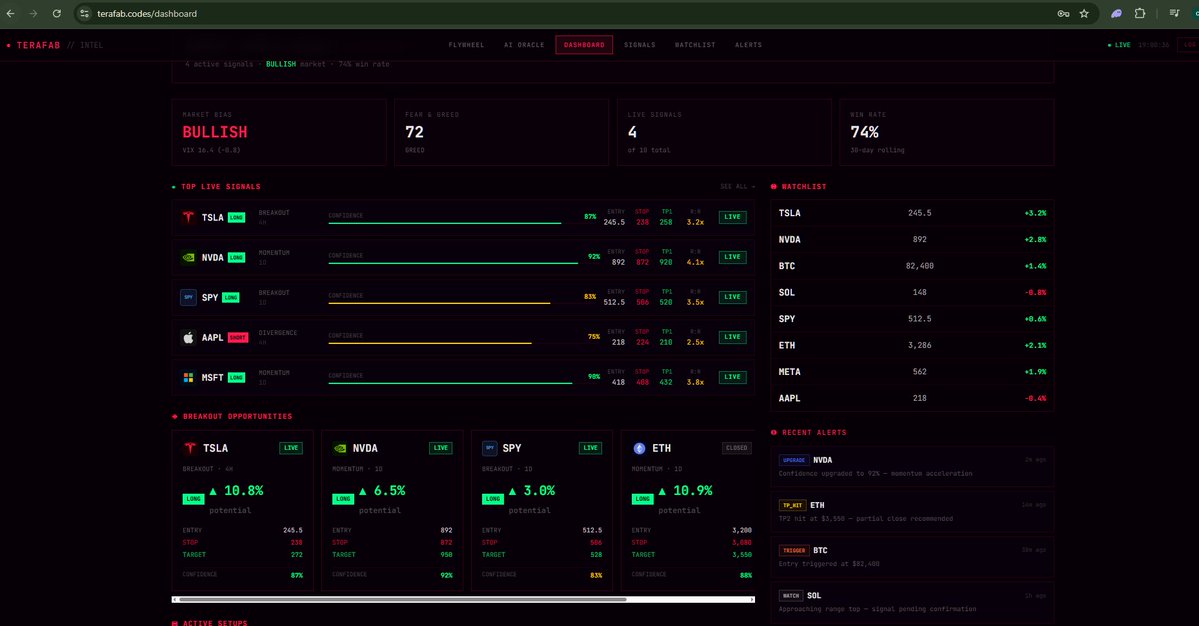Image resolution: width=1199 pixels, height=626 pixels.
Task: Click Fear & Greed 72 card
Action: [x=502, y=132]
